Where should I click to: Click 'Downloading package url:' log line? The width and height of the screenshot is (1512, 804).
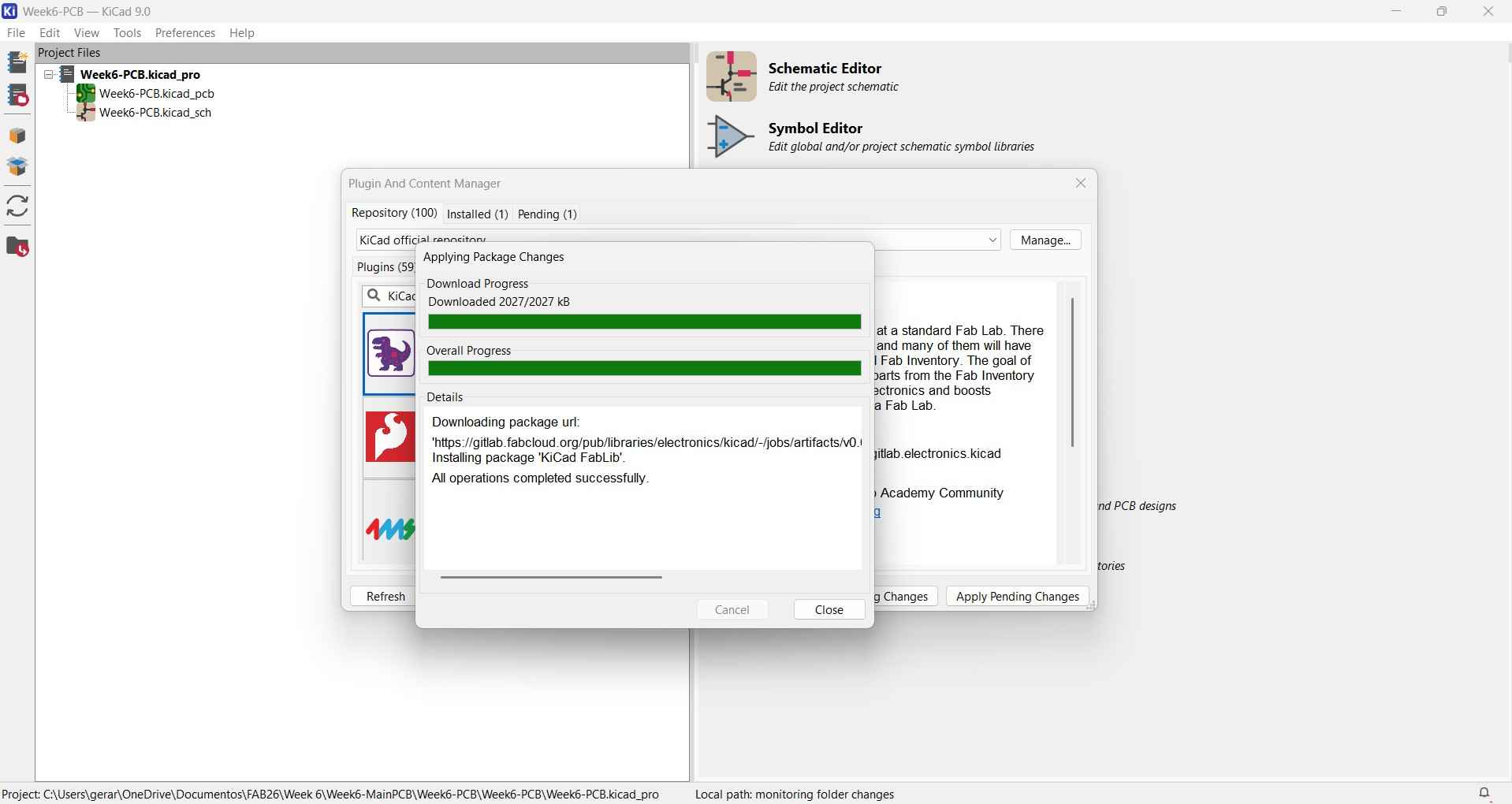click(x=506, y=422)
